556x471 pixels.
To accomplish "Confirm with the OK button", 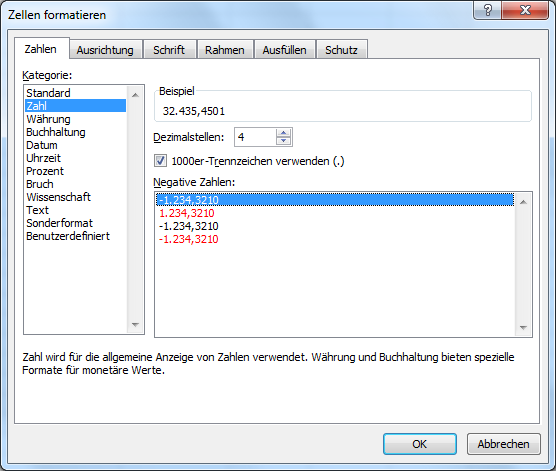I will click(x=419, y=444).
